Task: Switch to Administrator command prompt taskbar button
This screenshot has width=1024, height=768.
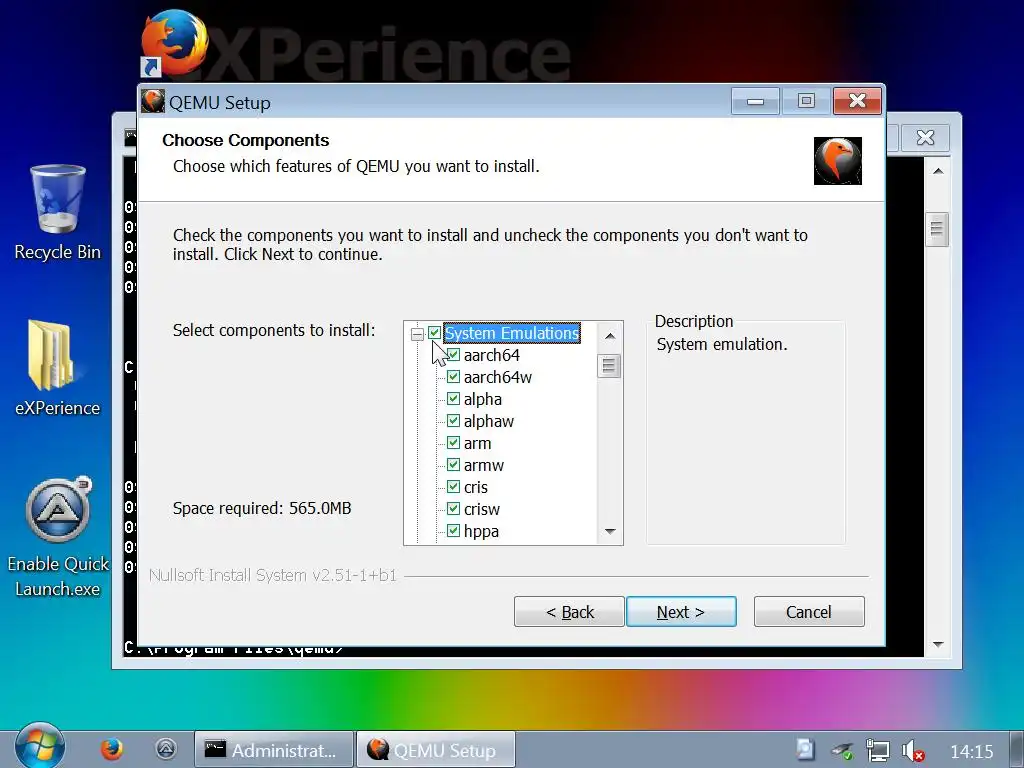Action: 274,750
